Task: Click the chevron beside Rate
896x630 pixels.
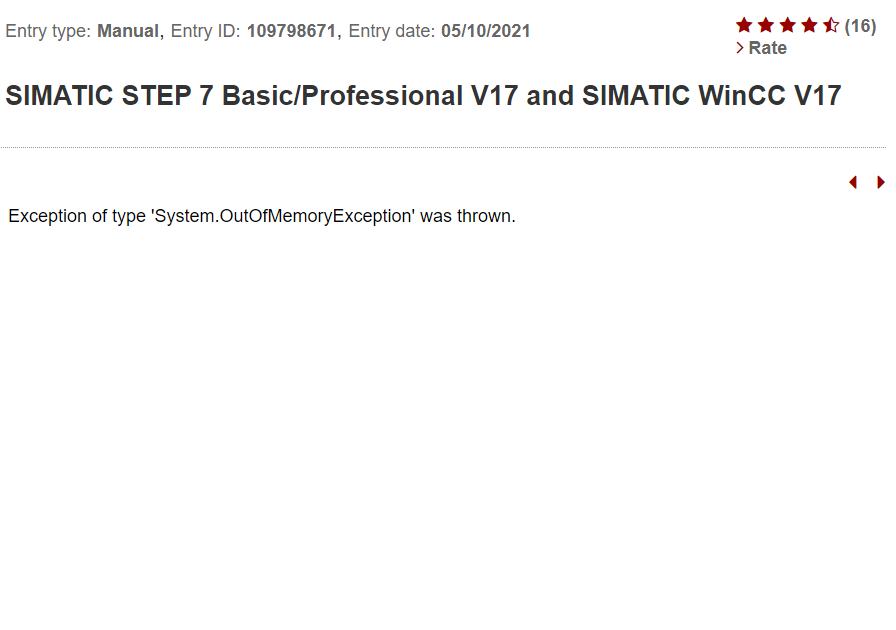Action: (740, 48)
